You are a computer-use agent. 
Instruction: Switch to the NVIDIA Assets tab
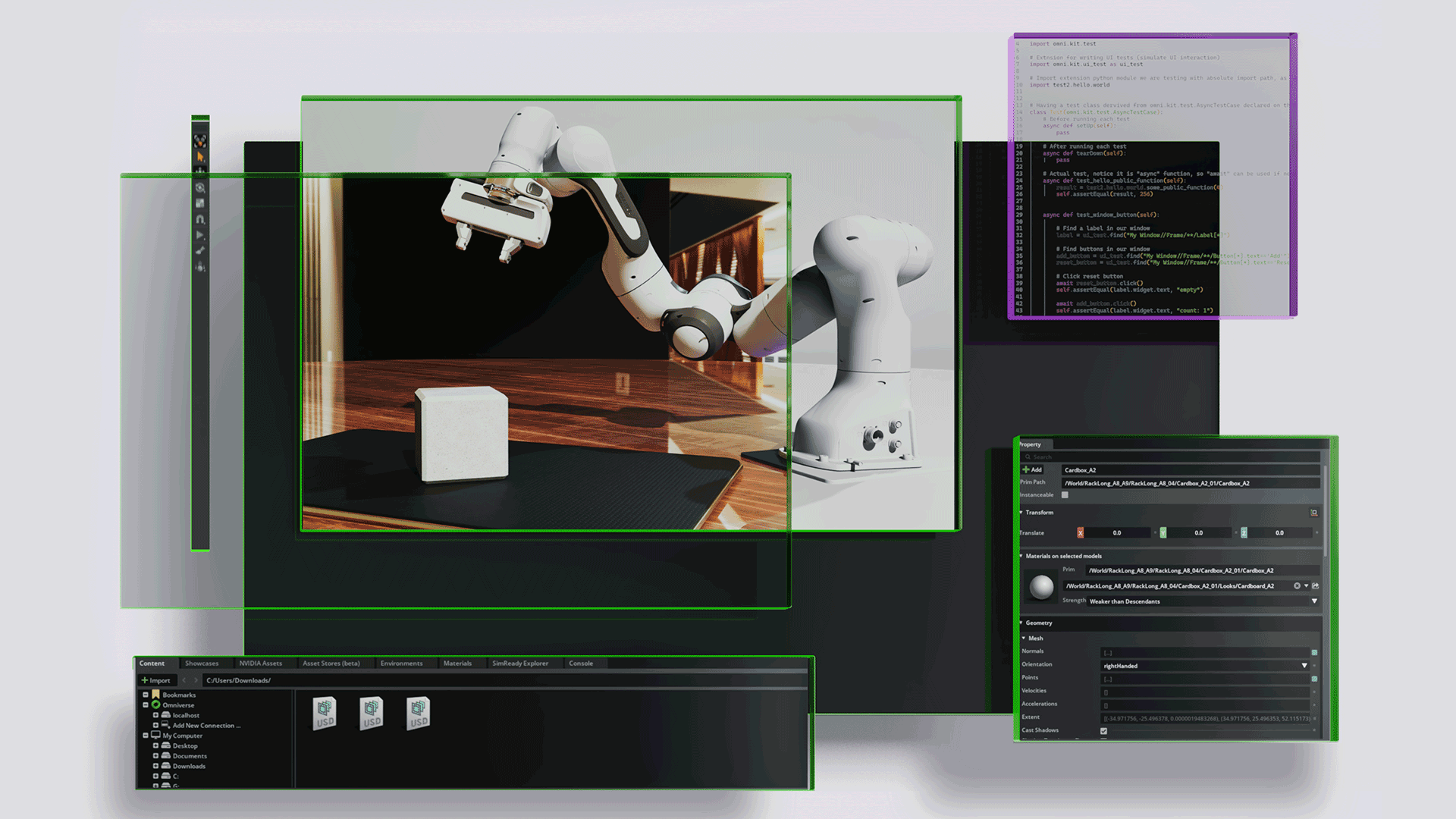pos(260,664)
